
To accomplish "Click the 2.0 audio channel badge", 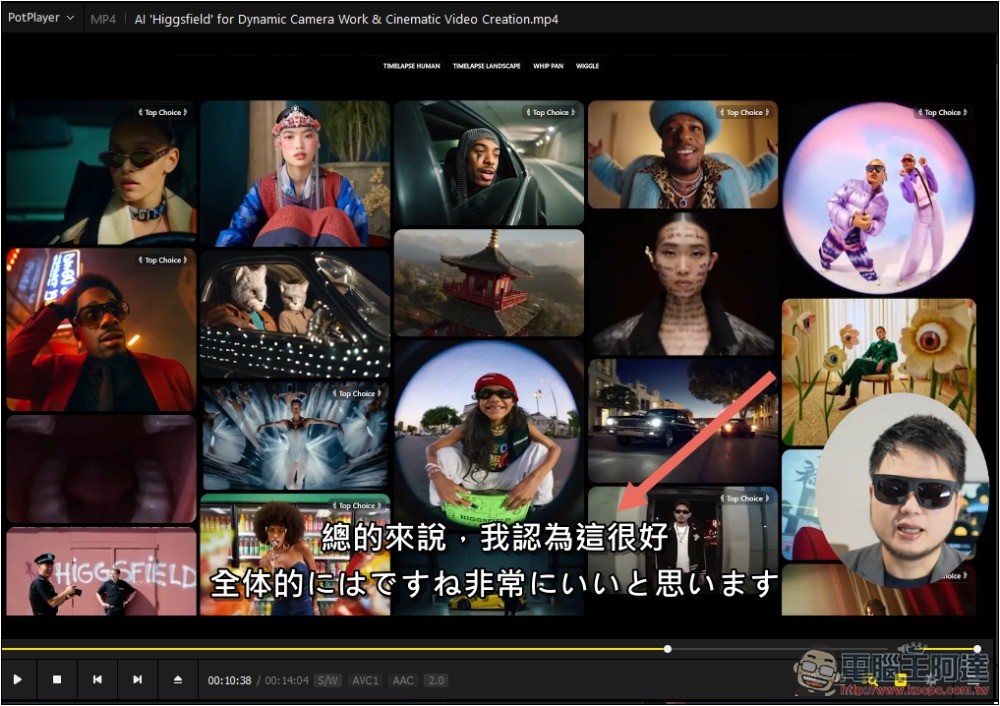I will [x=436, y=681].
